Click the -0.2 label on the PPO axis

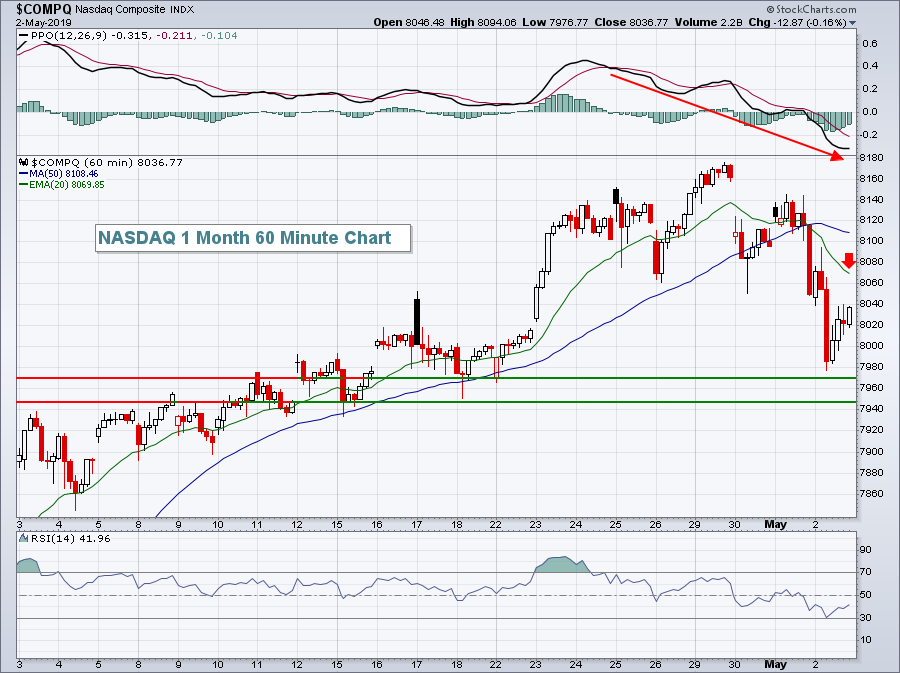click(x=868, y=134)
